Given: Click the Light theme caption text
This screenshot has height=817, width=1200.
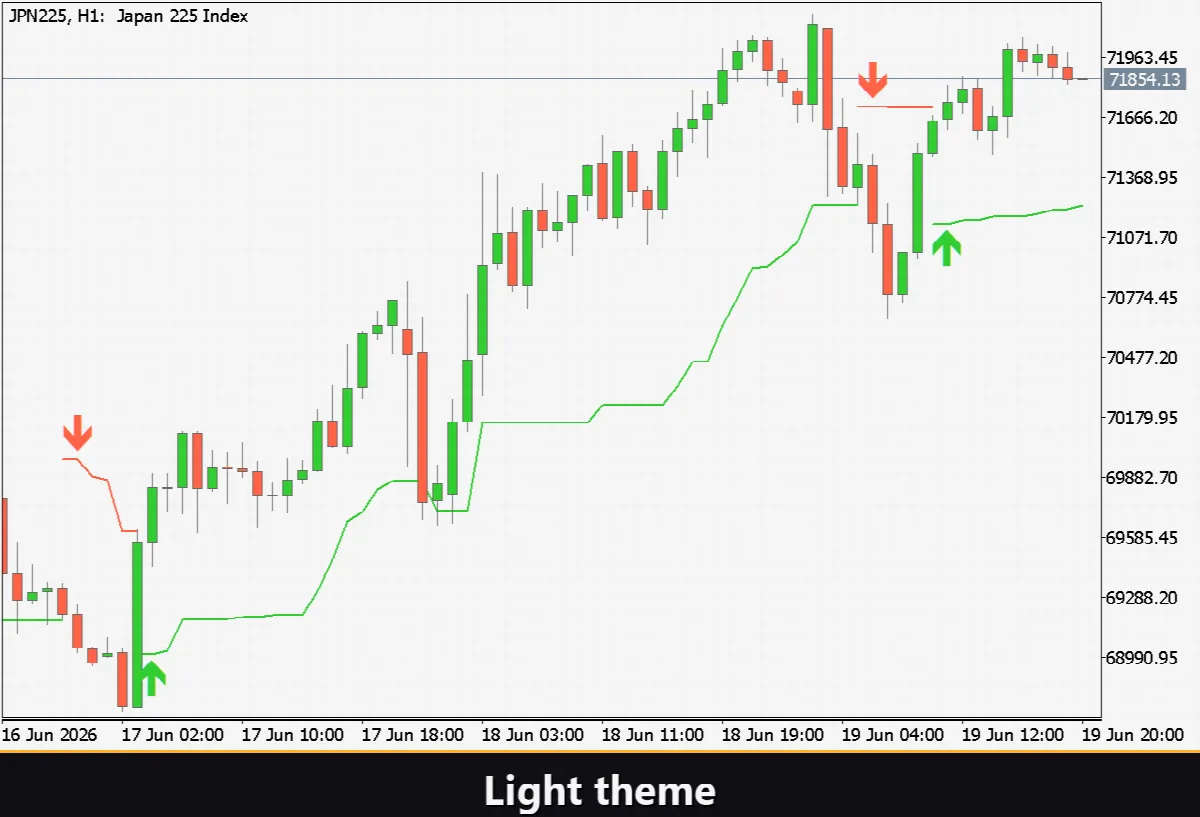Looking at the screenshot, I should (x=600, y=791).
